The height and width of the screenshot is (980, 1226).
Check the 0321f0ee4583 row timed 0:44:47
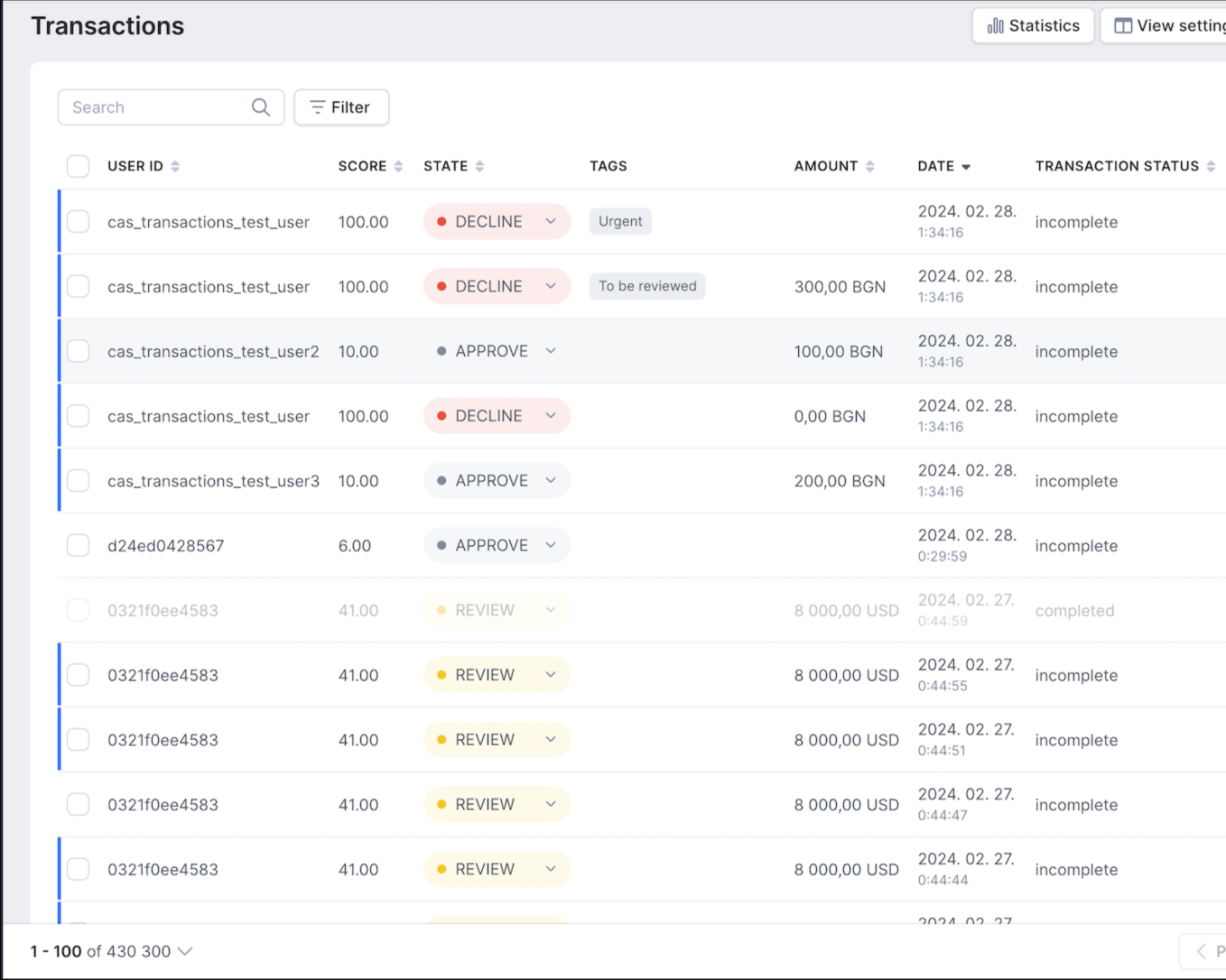click(78, 805)
